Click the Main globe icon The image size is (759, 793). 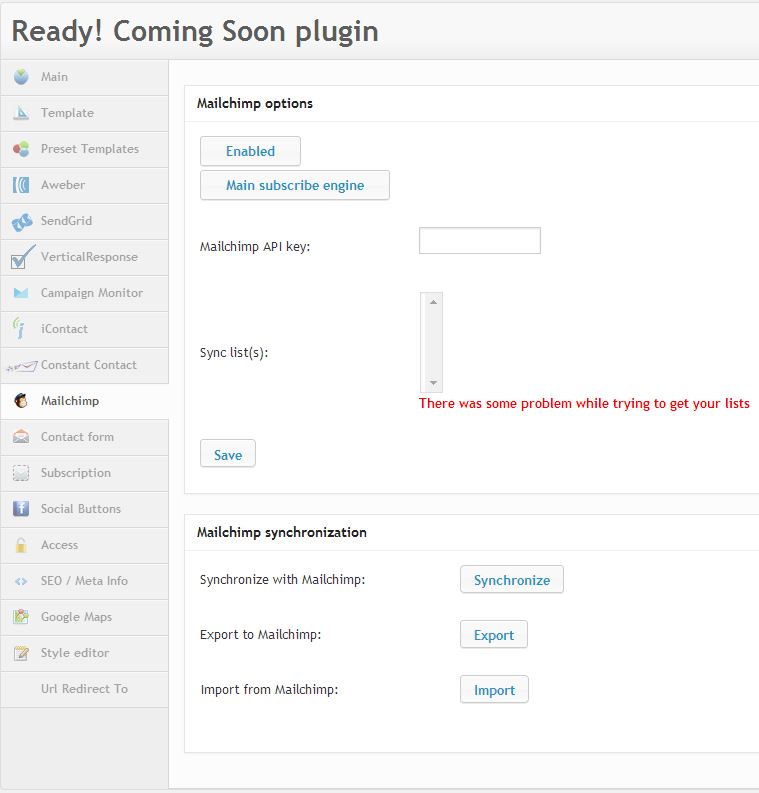pos(21,77)
